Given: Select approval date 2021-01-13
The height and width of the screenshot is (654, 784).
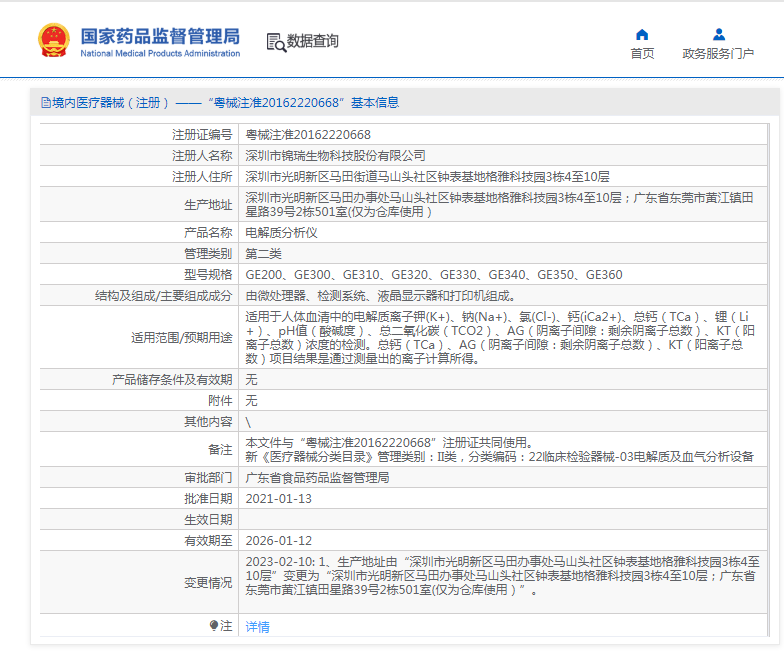Looking at the screenshot, I should pyautogui.click(x=278, y=499).
